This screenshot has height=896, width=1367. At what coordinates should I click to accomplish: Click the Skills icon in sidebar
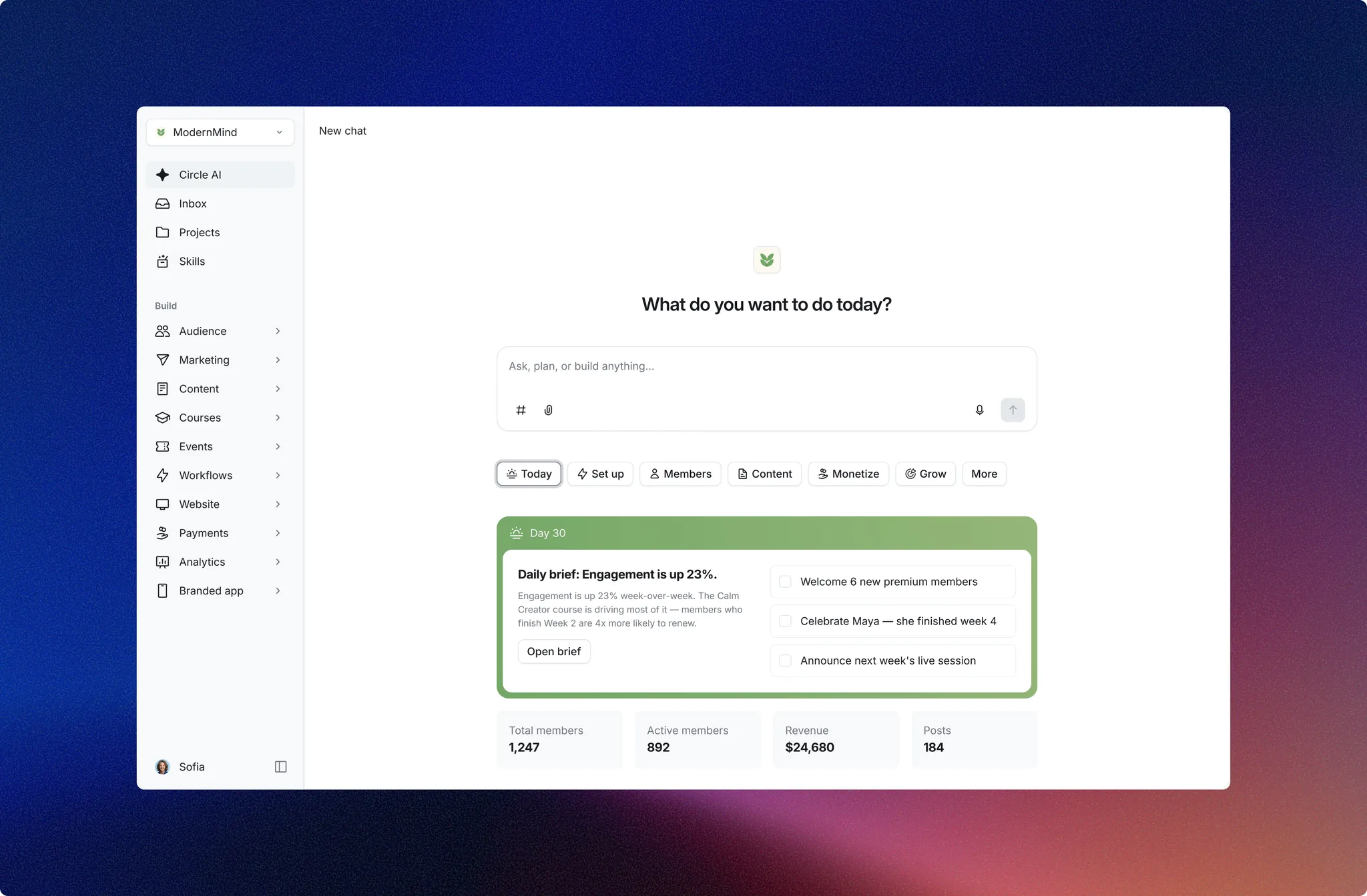(x=162, y=261)
